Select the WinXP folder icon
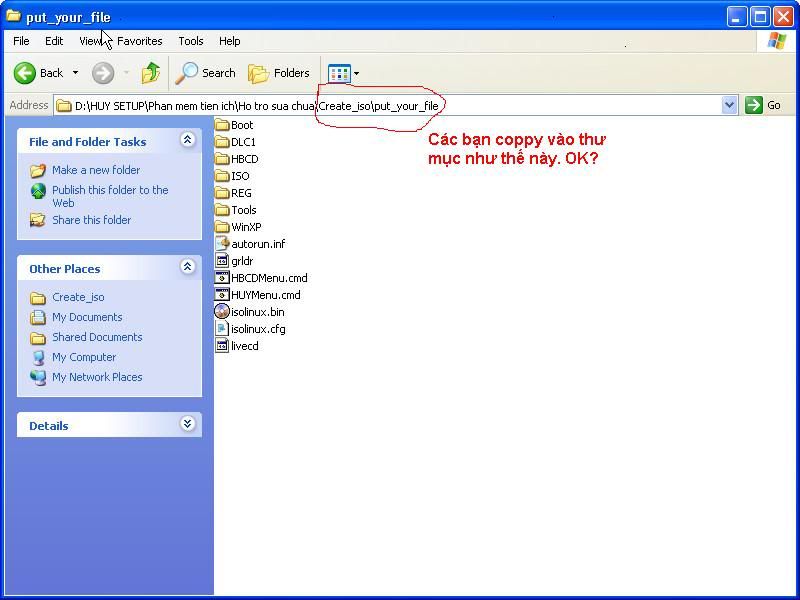Screen dimensions: 800x600 point(222,227)
